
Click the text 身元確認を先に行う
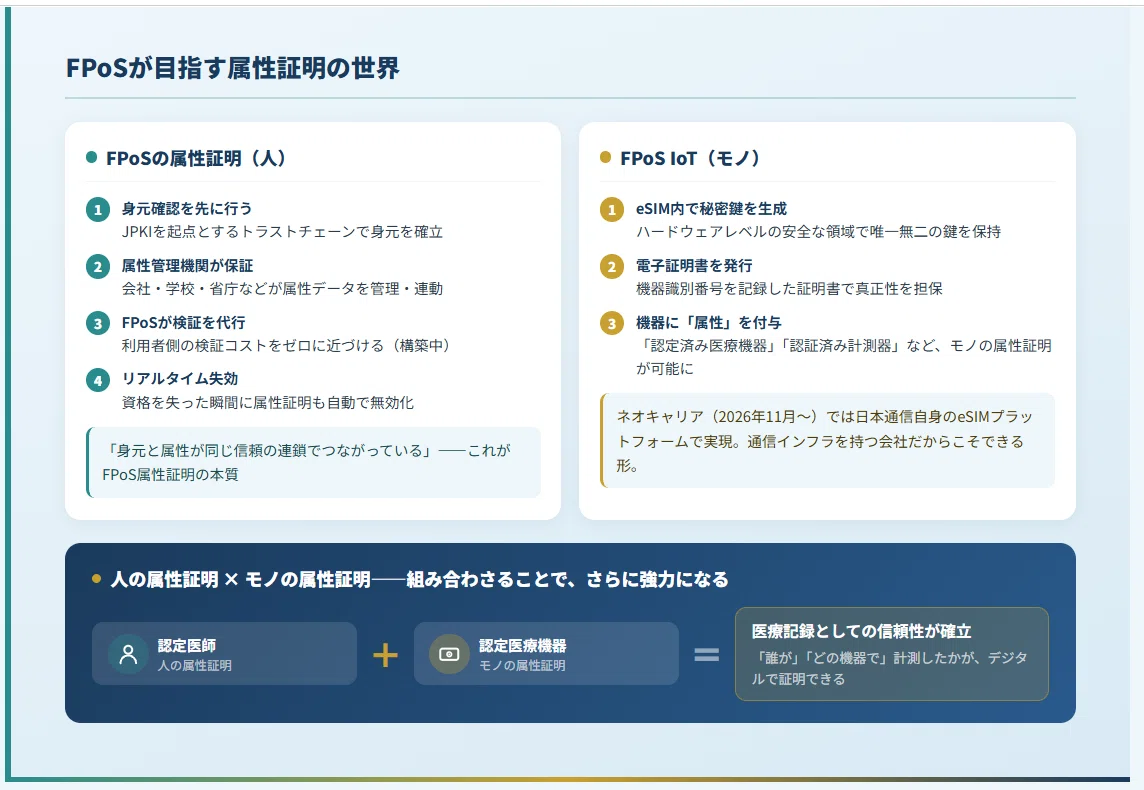tap(187, 209)
